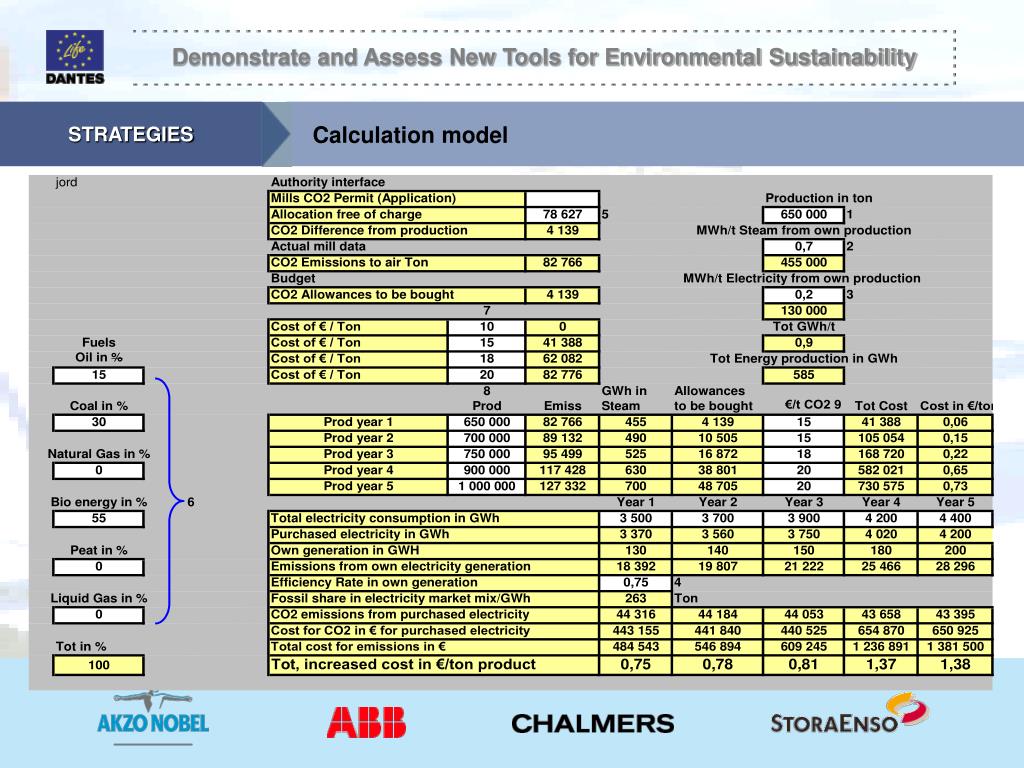Click the Year 5 increased cost cell 1,38
The image size is (1024, 768).
click(955, 665)
